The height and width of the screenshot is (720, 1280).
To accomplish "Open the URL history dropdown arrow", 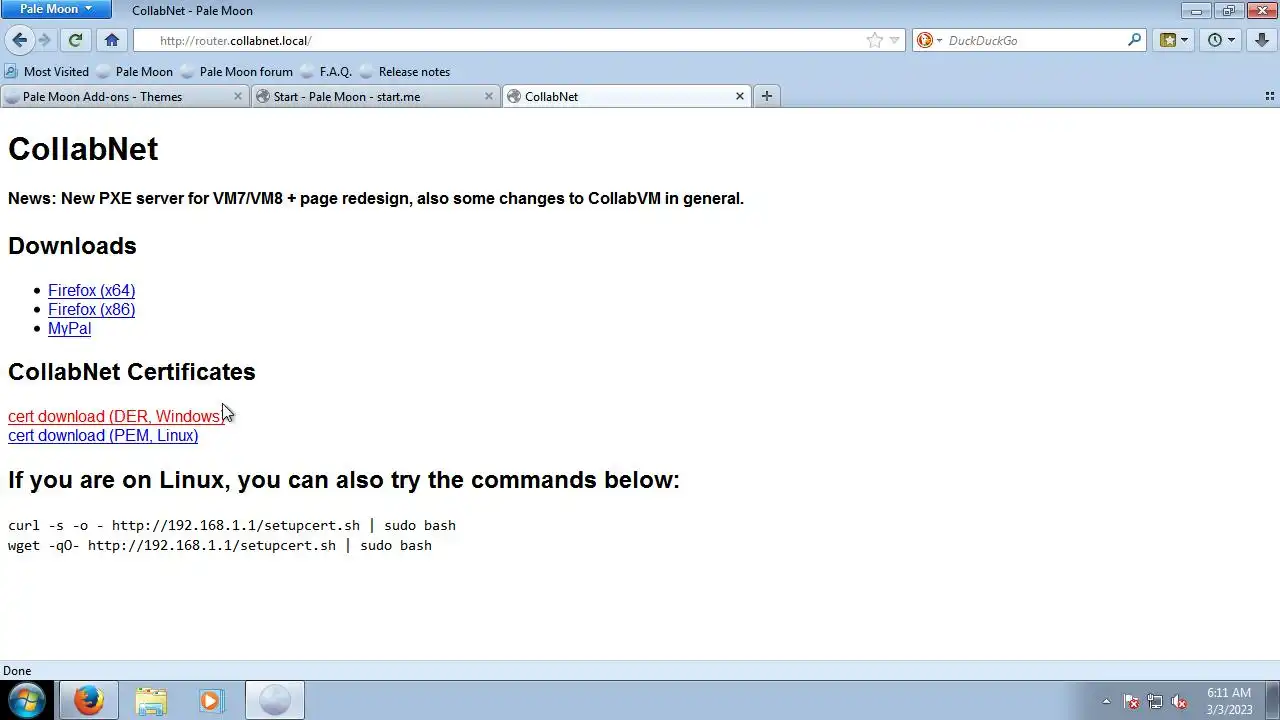I will (895, 40).
